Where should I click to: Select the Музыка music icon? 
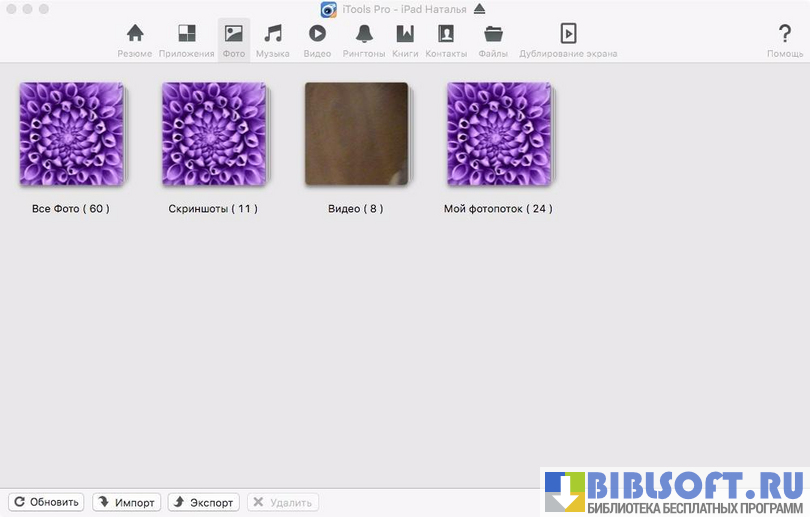(x=272, y=40)
